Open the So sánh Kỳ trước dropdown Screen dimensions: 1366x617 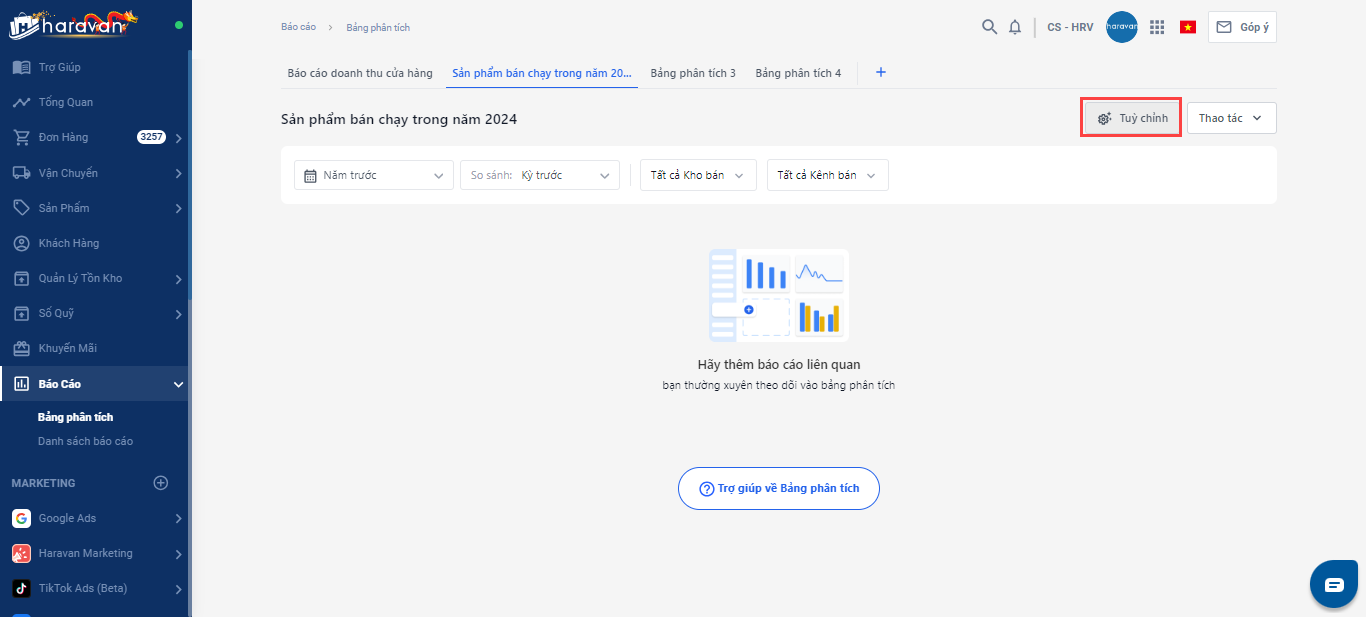tap(540, 175)
